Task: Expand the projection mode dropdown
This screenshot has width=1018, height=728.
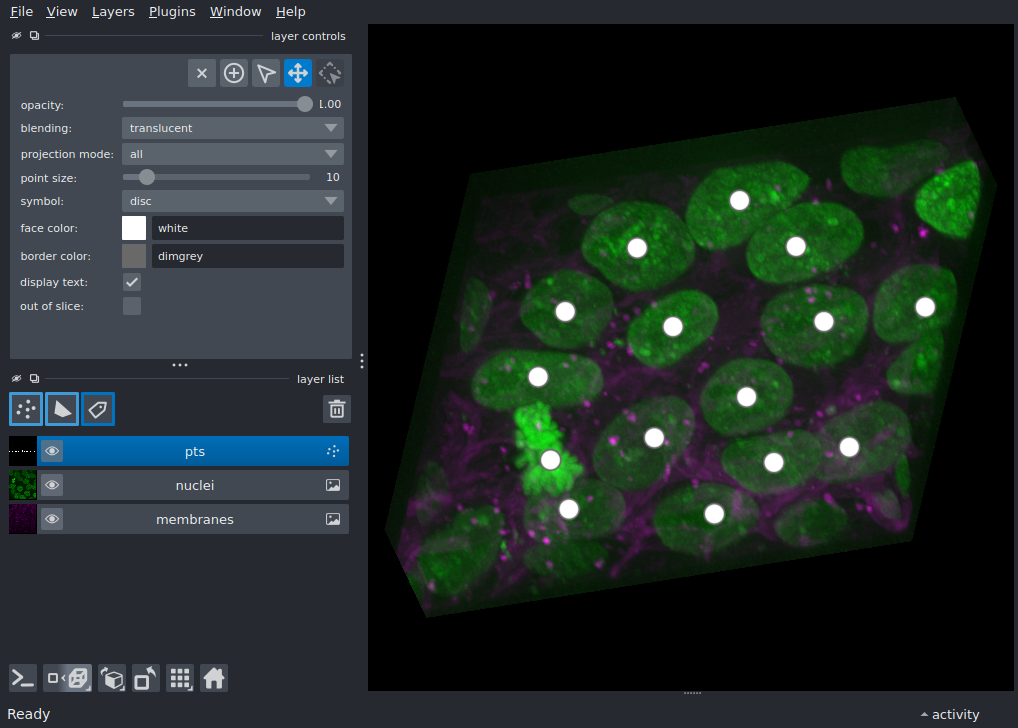Action: [x=232, y=154]
